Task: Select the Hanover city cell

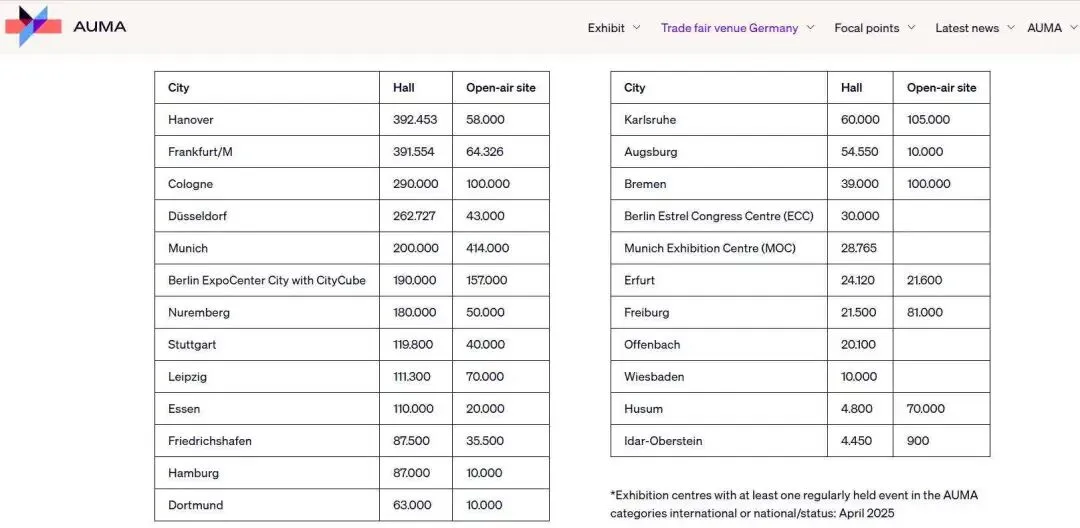Action: tap(267, 120)
